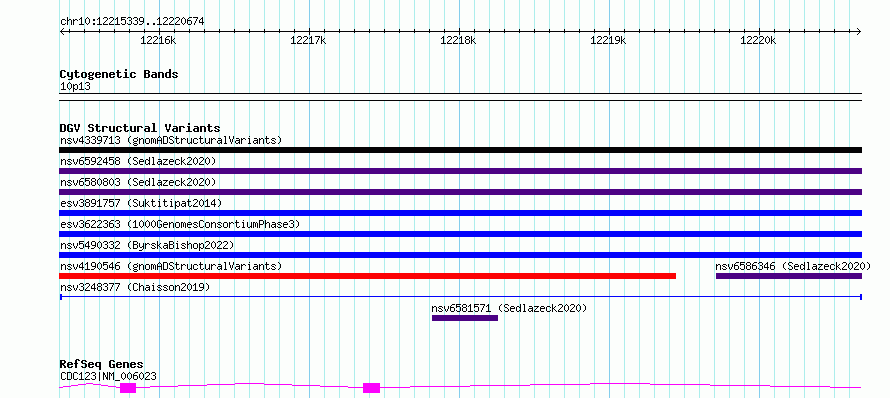Click the blue esv3622363 variant bar
The image size is (890, 398).
pos(460,234)
